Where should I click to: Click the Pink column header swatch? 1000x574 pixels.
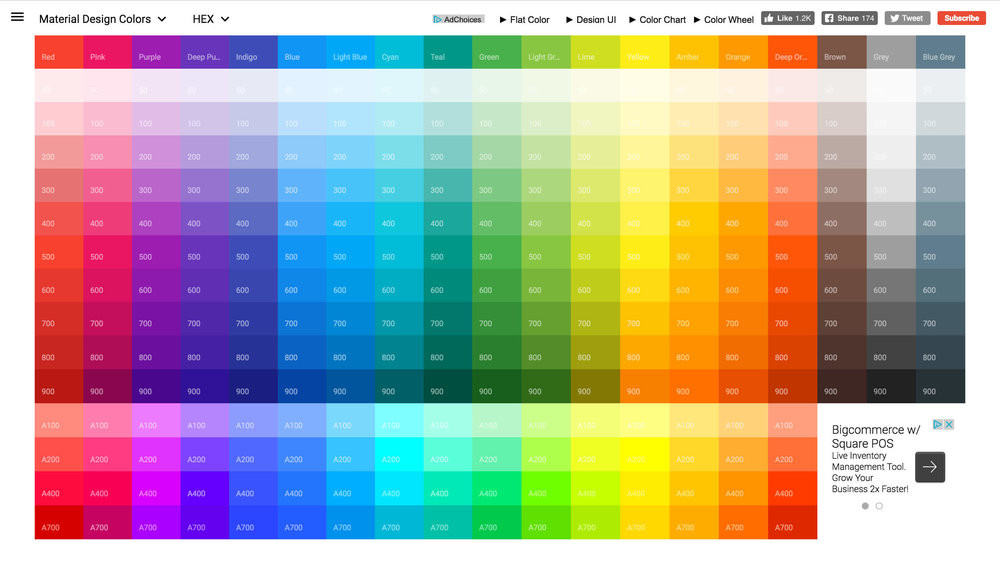[108, 52]
